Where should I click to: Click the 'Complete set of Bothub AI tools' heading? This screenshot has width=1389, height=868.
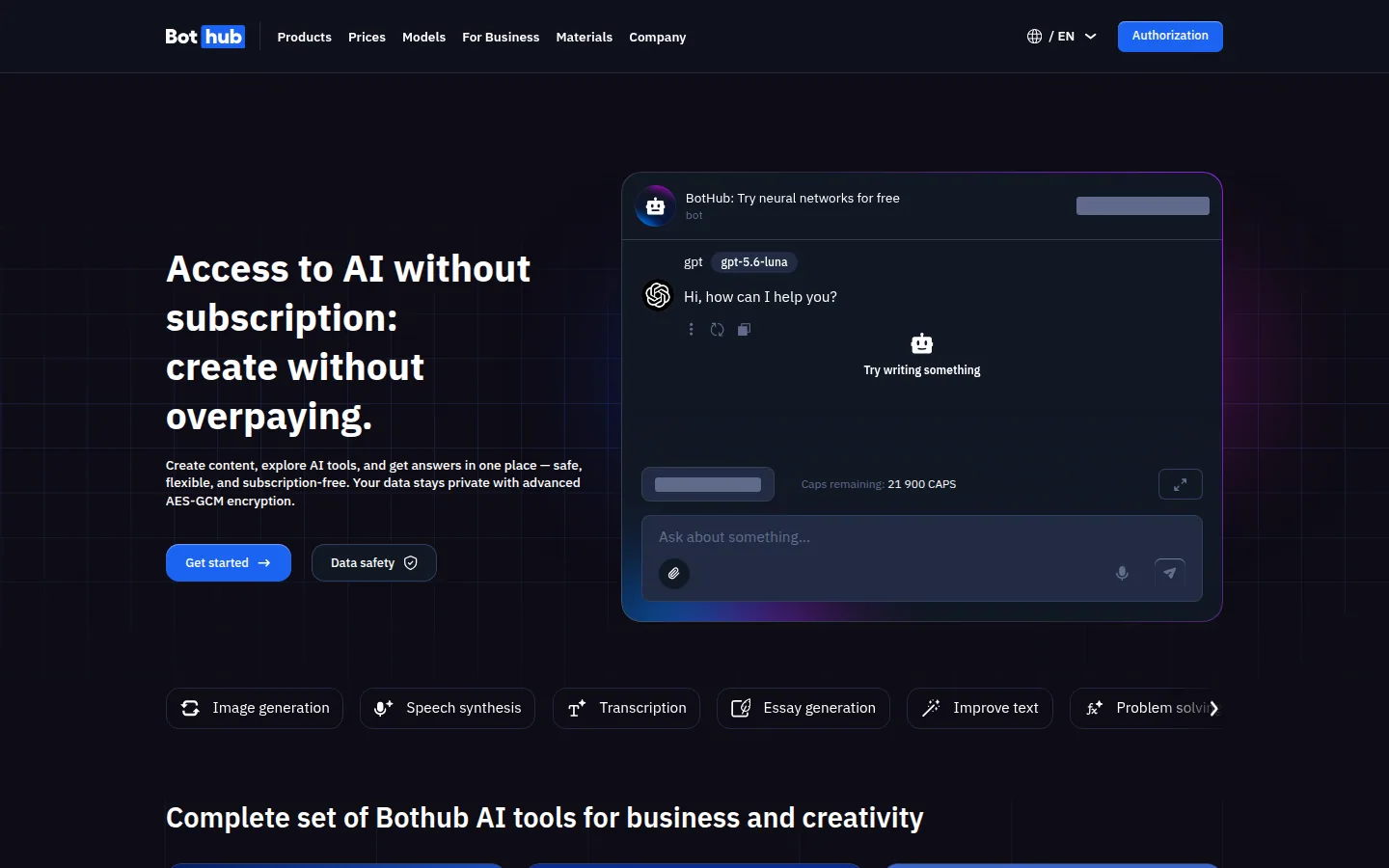(545, 818)
